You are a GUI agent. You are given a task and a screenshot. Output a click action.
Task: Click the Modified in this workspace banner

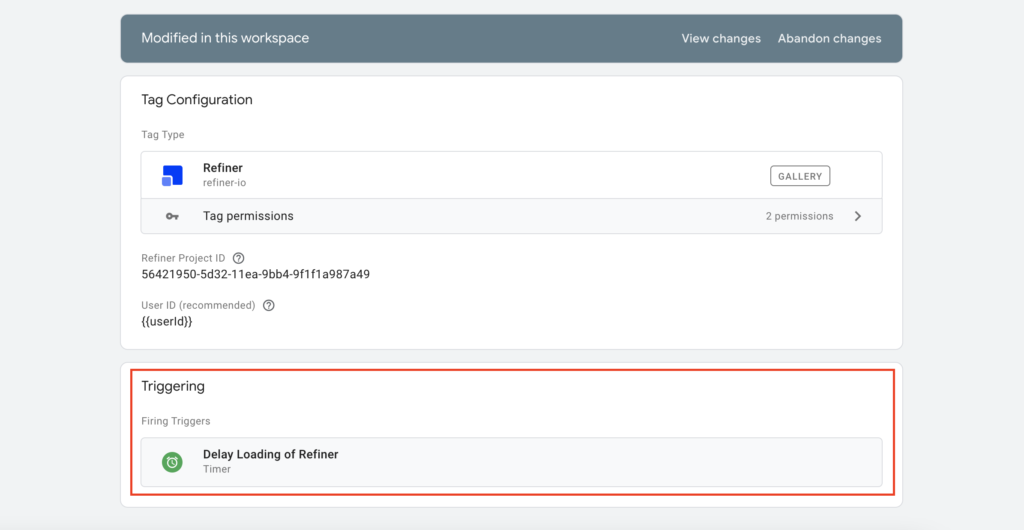click(511, 39)
